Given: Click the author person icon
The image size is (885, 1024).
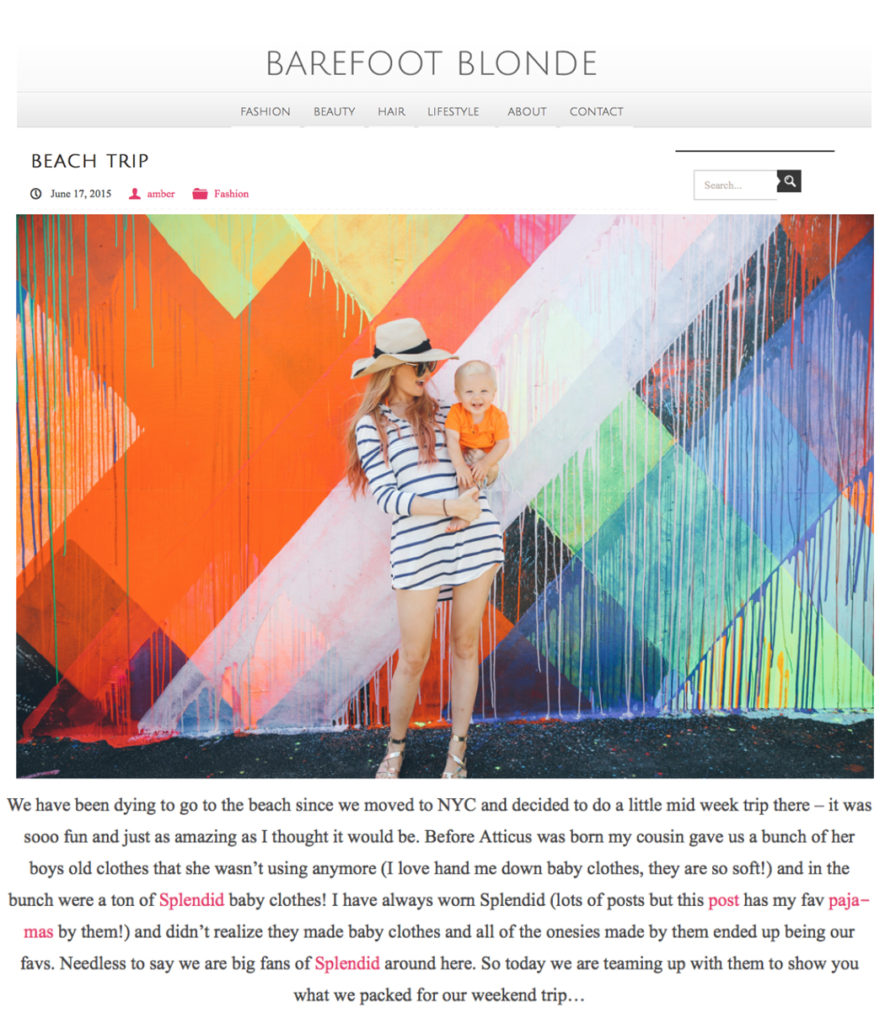Looking at the screenshot, I should [135, 194].
